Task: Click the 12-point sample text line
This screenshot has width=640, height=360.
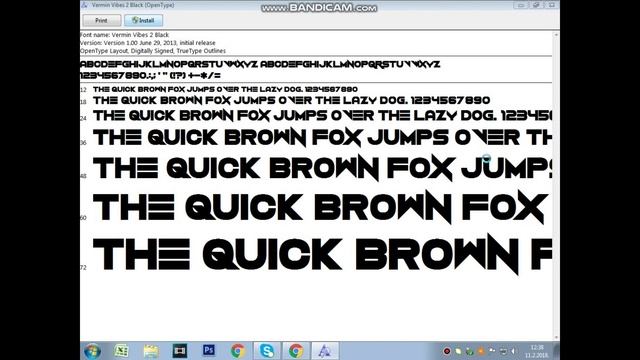Action: coord(225,89)
